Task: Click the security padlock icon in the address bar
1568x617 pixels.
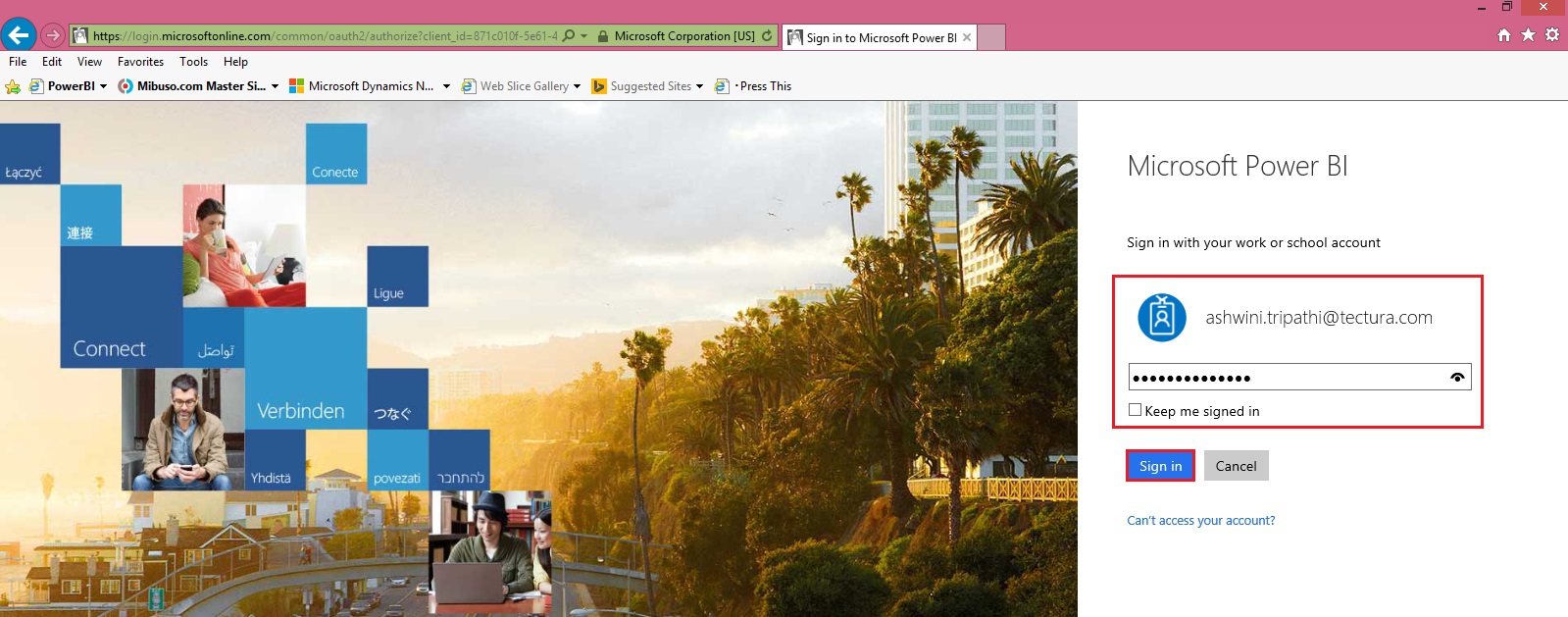Action: [603, 36]
